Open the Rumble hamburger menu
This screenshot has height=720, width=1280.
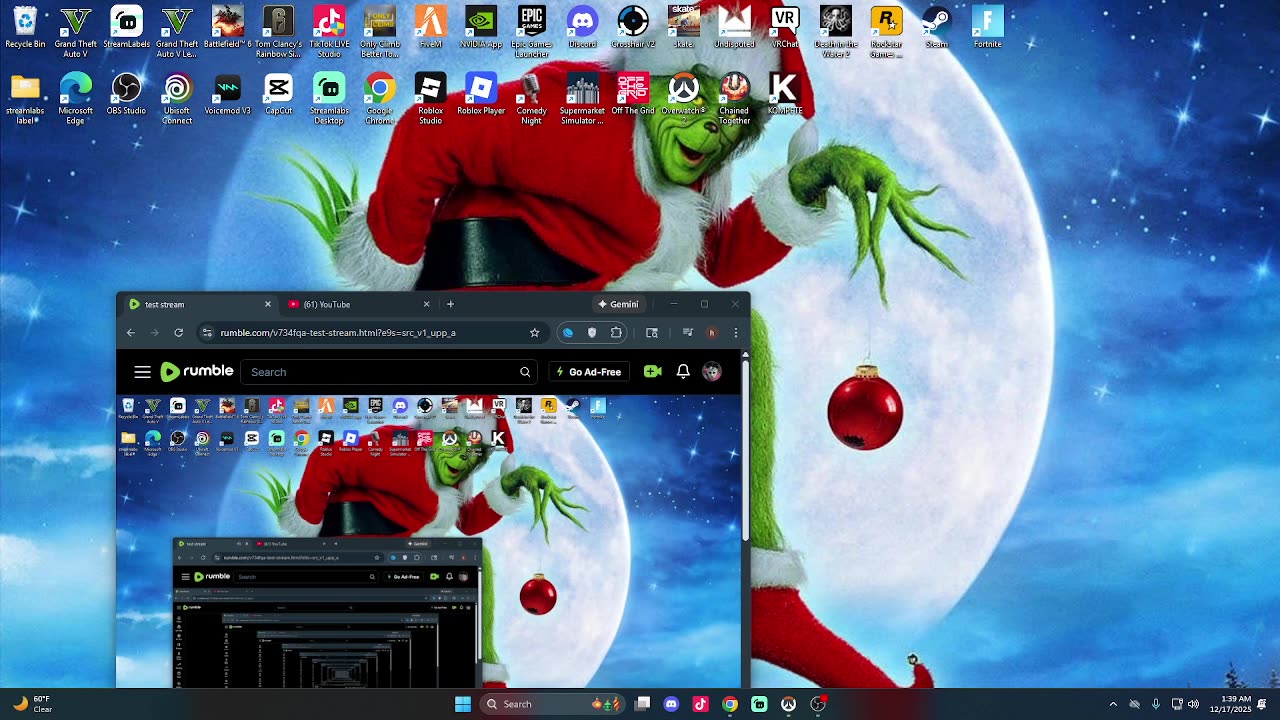(x=142, y=372)
